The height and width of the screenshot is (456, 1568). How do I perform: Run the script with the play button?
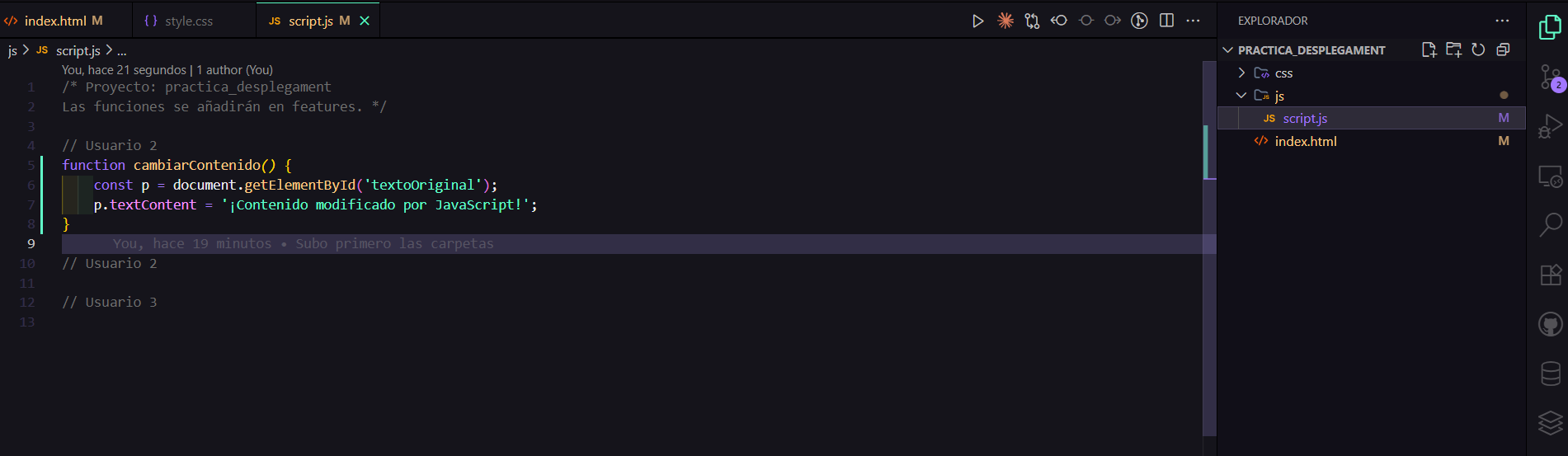977,21
